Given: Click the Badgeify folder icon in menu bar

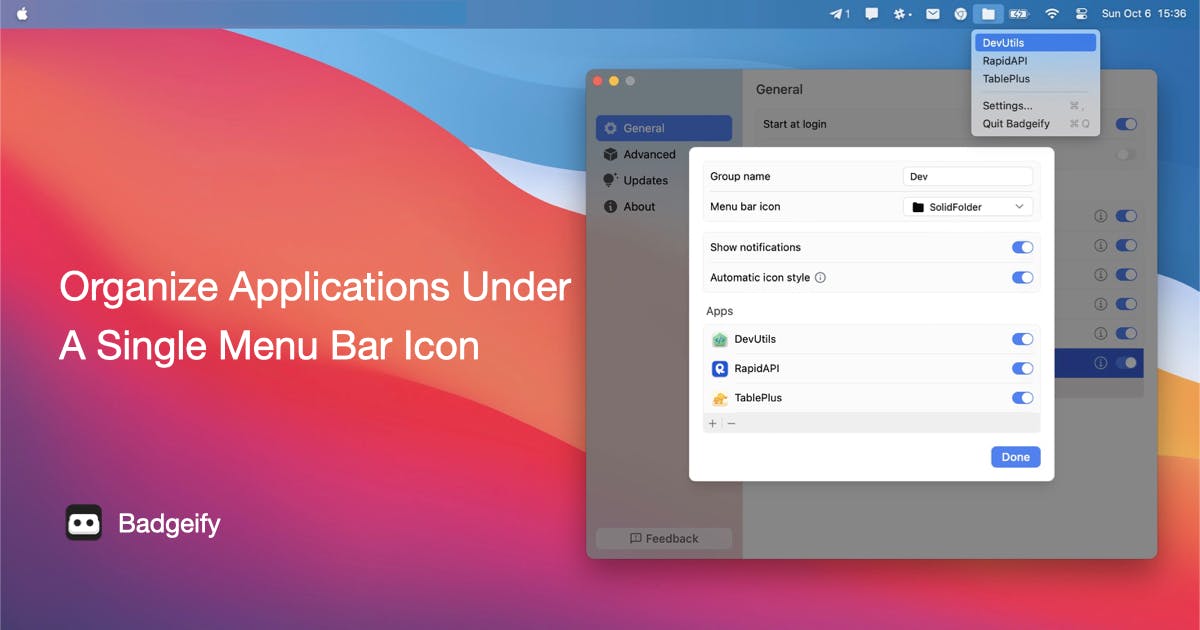Looking at the screenshot, I should 988,14.
